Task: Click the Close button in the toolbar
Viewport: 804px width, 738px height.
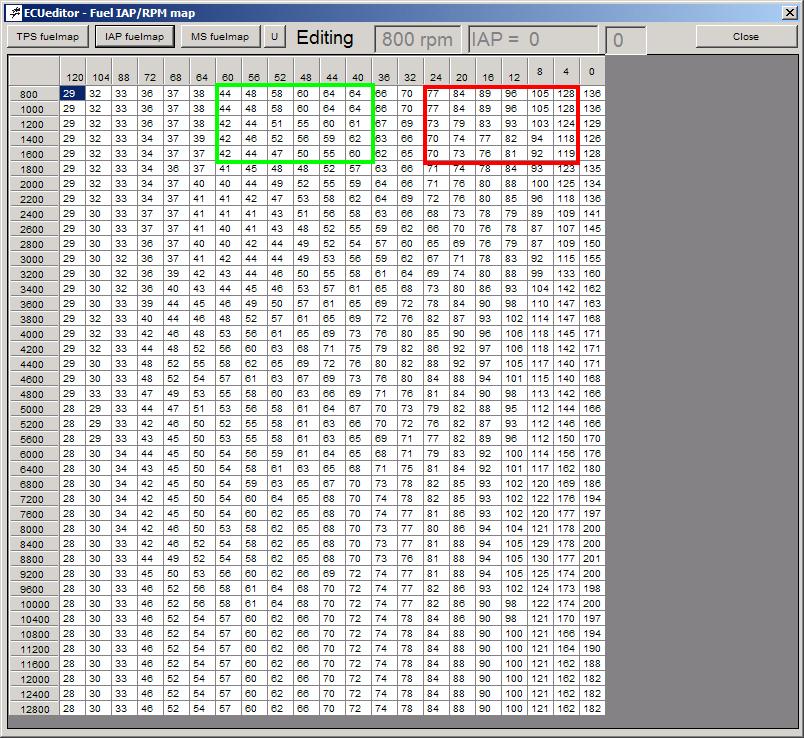Action: pos(746,37)
